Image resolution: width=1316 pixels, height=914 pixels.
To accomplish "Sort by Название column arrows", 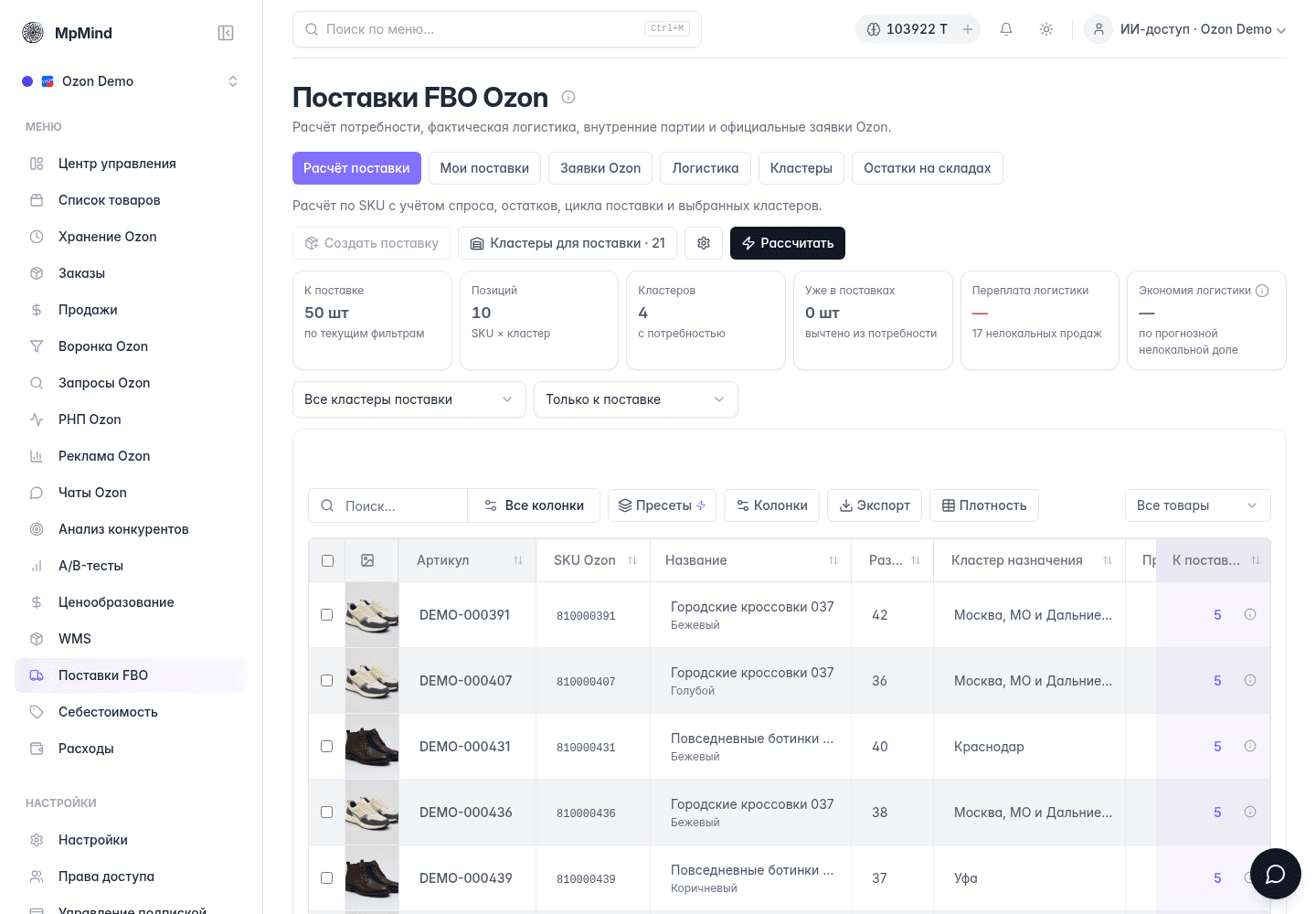I will (833, 560).
